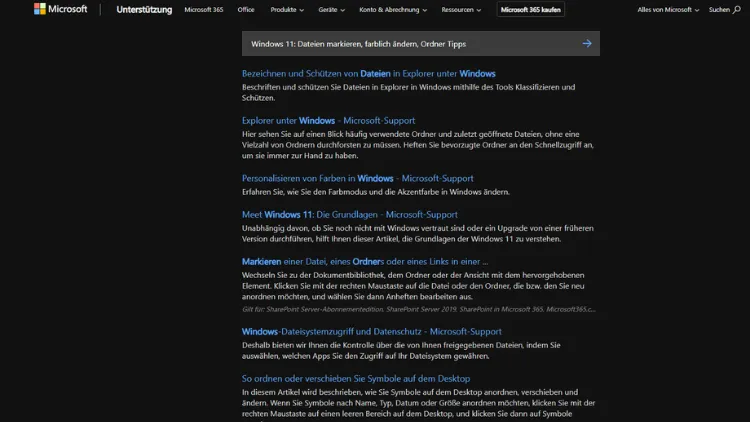Open 'Windows-Dateisystemzugriff und Datenschutz' result
Viewport: 750px width, 422px height.
coord(371,332)
